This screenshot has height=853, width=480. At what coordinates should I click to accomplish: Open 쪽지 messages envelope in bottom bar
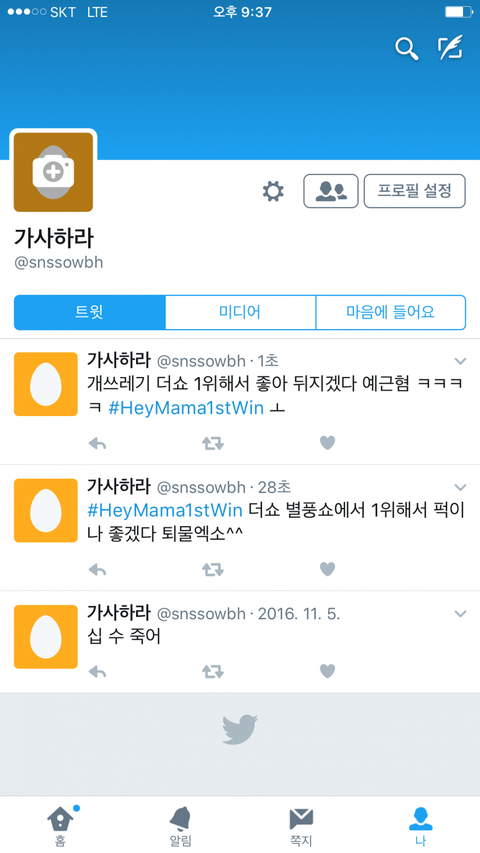300,827
